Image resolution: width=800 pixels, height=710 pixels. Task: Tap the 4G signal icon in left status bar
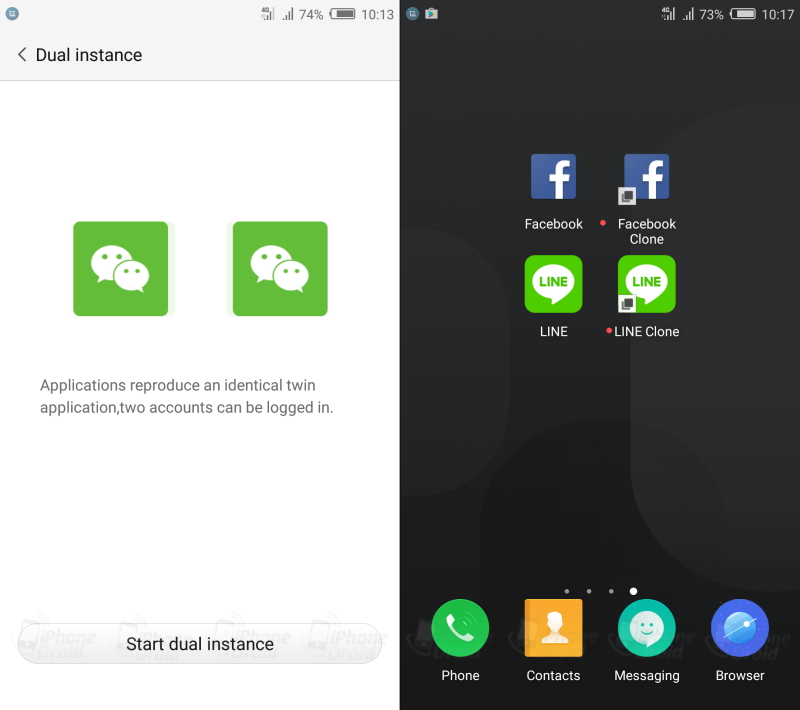(x=268, y=14)
